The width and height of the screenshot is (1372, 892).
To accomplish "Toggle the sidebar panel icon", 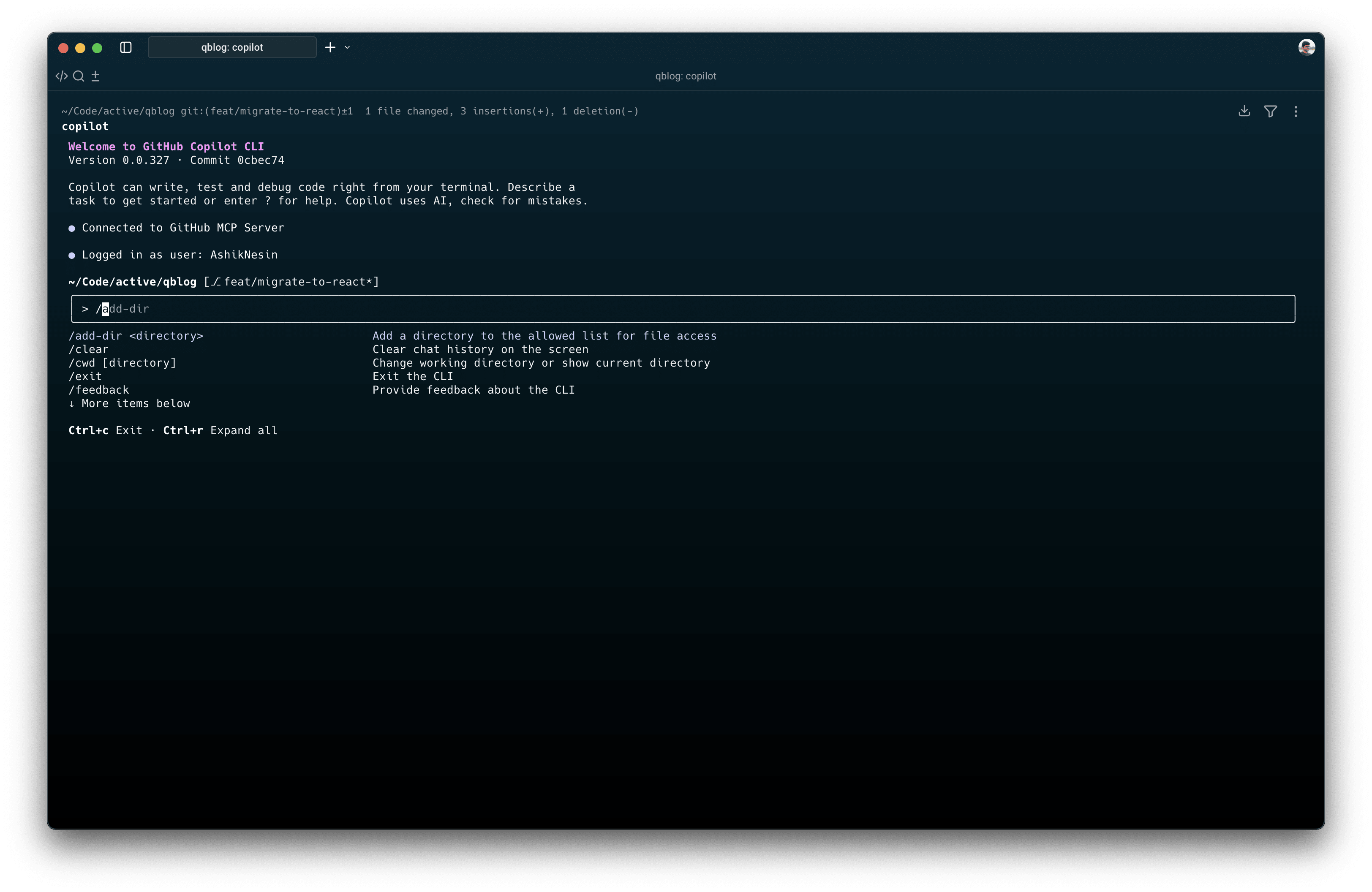I will [x=126, y=47].
